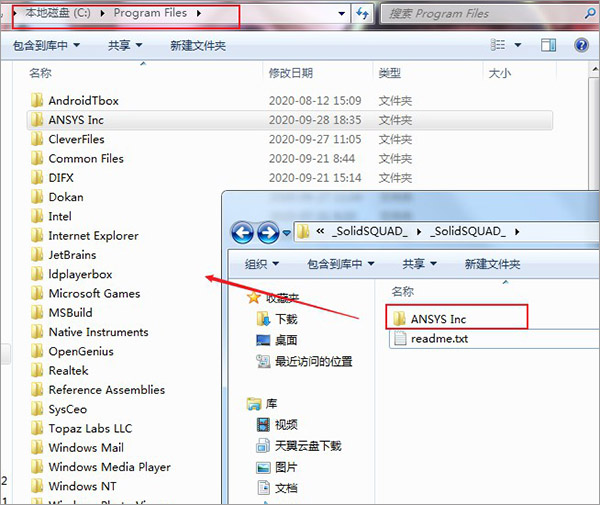Click the Help question mark icon
The height and width of the screenshot is (505, 600).
581,45
